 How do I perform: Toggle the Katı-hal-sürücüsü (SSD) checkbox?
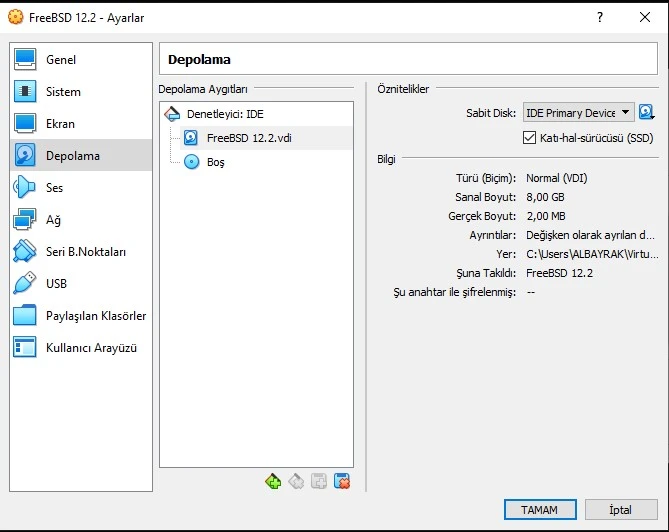[x=529, y=138]
